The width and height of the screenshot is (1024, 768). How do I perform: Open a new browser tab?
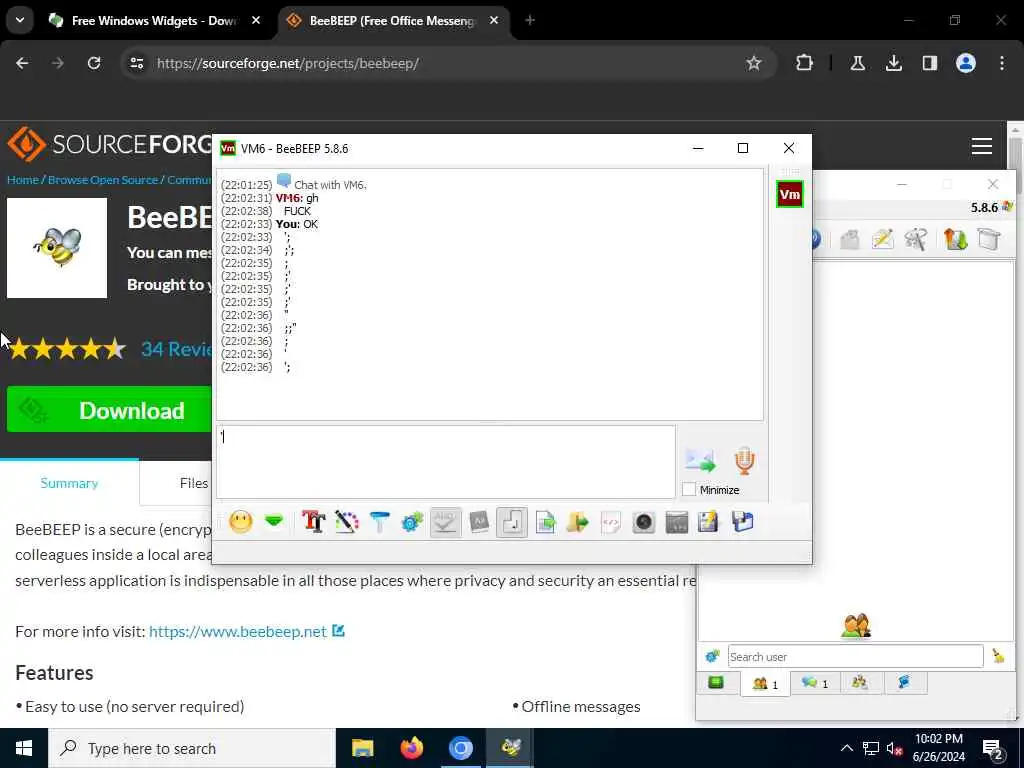click(x=530, y=21)
